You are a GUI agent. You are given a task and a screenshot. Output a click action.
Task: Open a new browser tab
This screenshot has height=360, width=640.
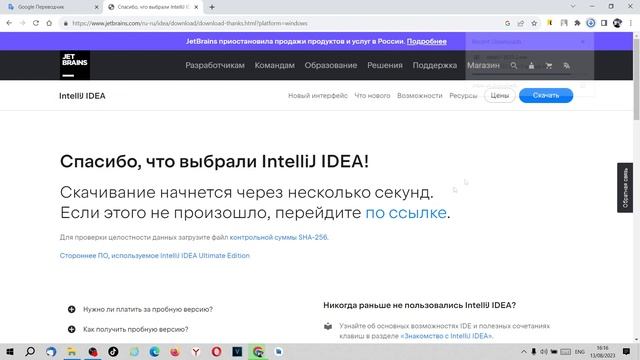click(x=212, y=7)
